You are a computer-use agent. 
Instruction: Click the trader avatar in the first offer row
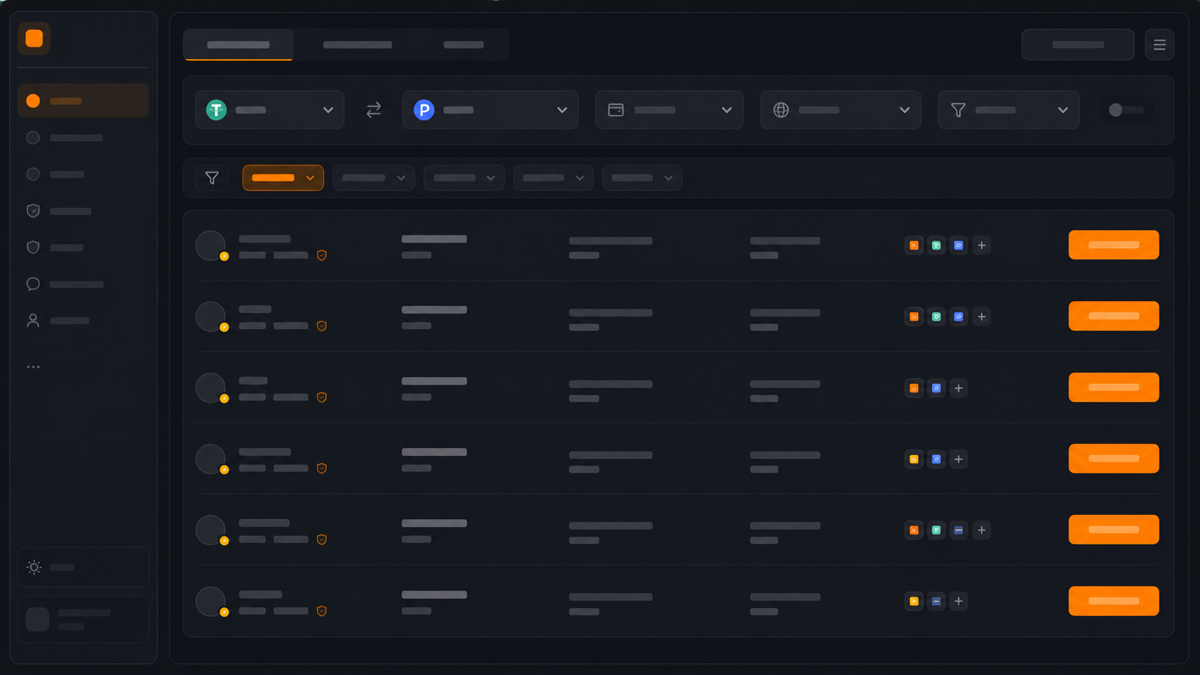click(210, 245)
